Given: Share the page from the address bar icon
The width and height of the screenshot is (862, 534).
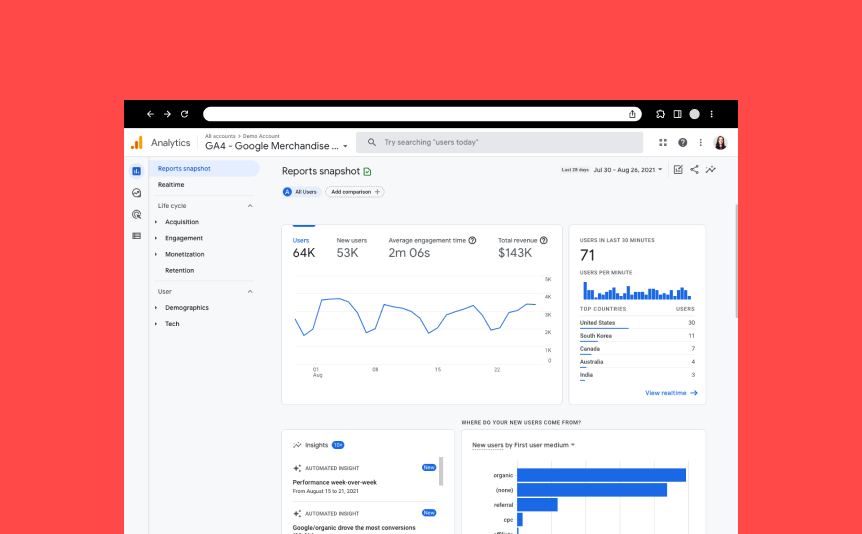Looking at the screenshot, I should [632, 114].
